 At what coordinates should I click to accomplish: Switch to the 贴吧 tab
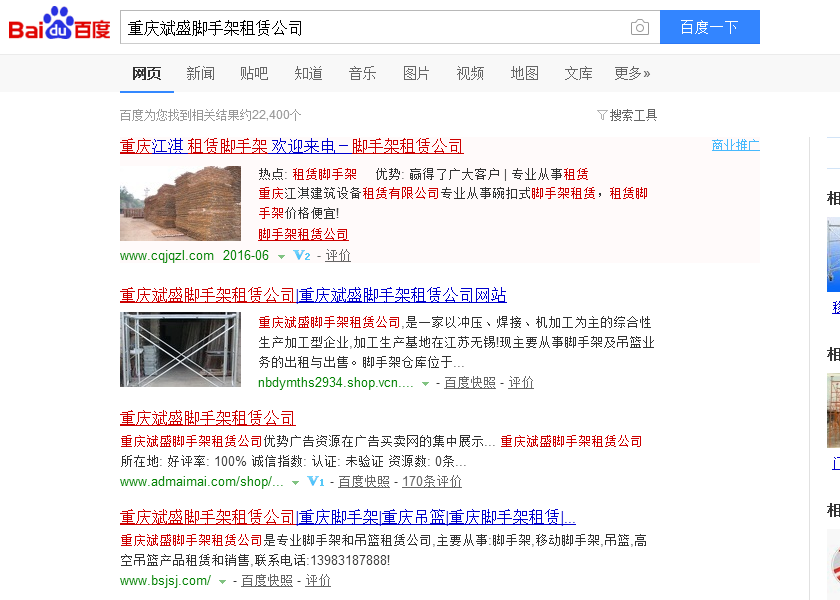click(254, 73)
